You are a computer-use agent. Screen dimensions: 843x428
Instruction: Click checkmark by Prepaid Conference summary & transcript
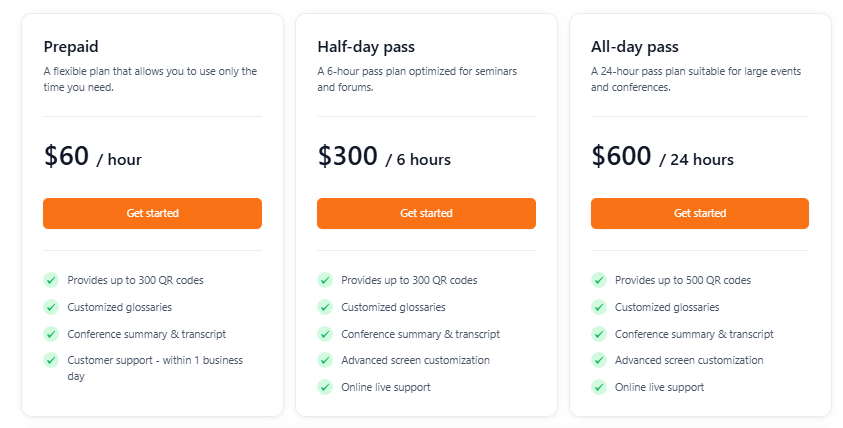[50, 334]
